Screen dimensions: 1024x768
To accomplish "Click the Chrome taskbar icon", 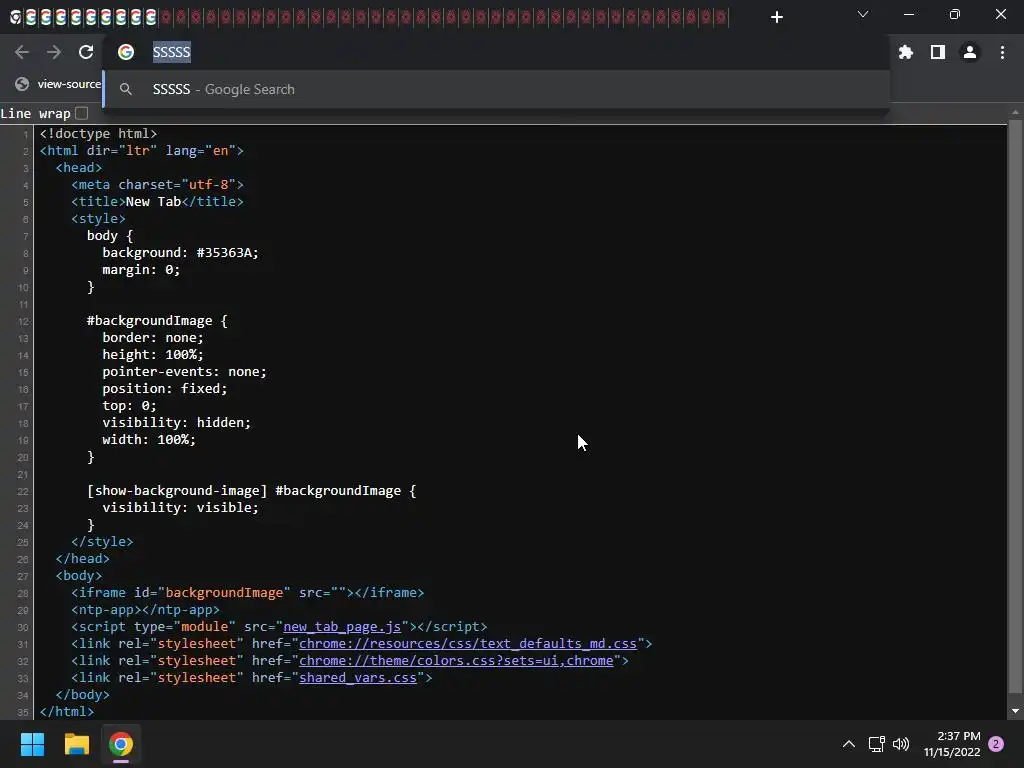I will tap(121, 744).
